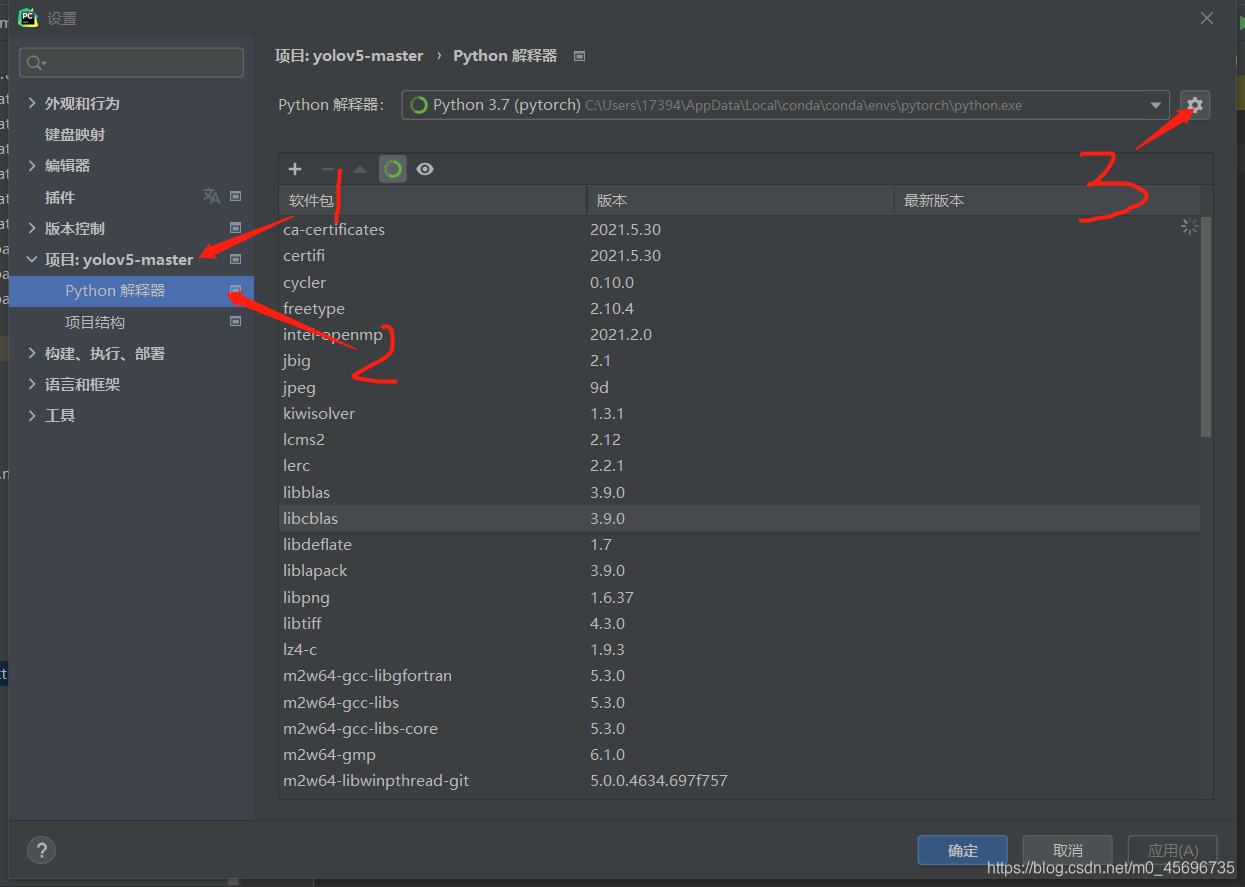Screen dimensions: 1245x887
Task: Select the m2w64-gmp package row
Action: pyautogui.click(x=739, y=755)
